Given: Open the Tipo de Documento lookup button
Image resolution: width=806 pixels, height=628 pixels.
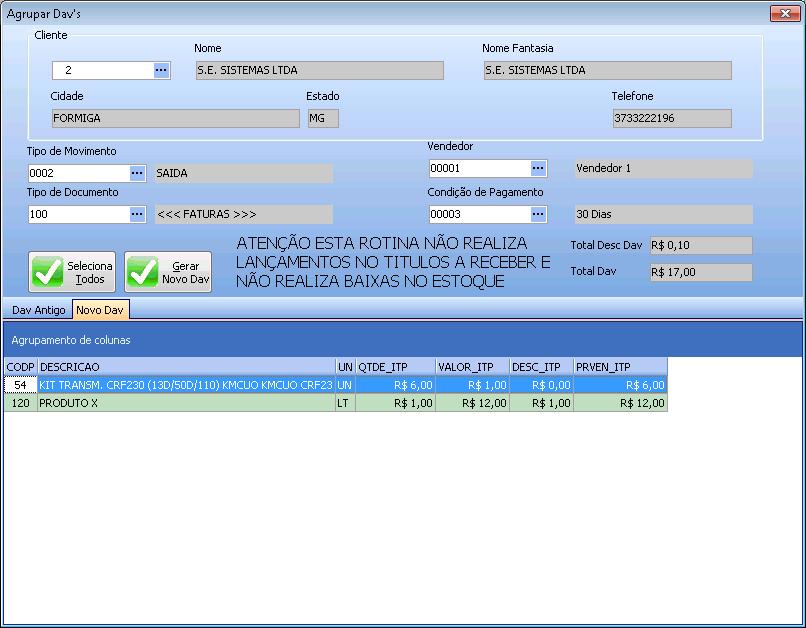Looking at the screenshot, I should [x=138, y=214].
